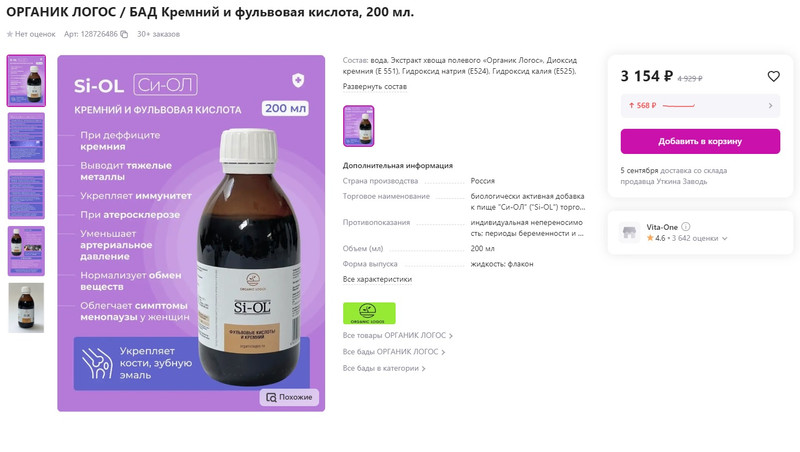This screenshot has width=800, height=452.
Task: Select the last bottle photo thumbnail
Action: tap(26, 308)
